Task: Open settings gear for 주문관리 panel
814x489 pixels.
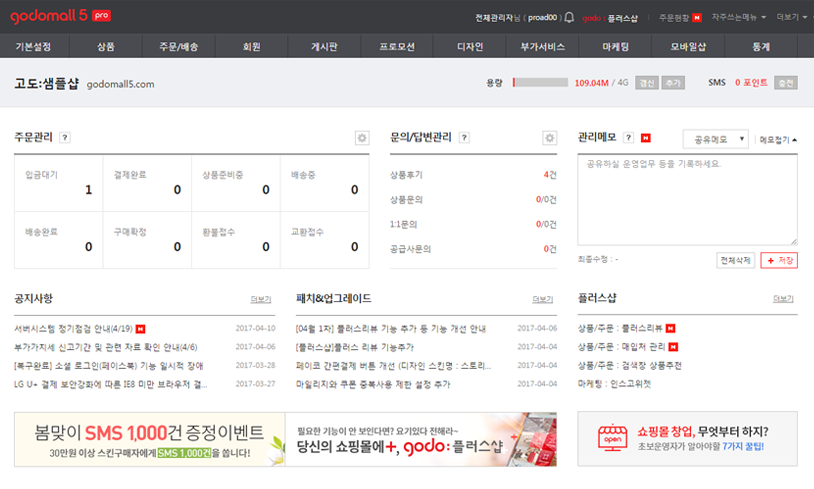Action: [362, 138]
